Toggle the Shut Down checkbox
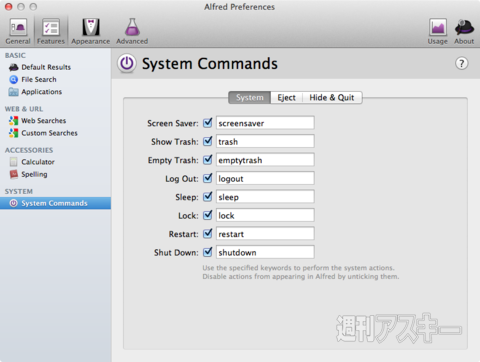Image resolution: width=480 pixels, height=362 pixels. (208, 252)
